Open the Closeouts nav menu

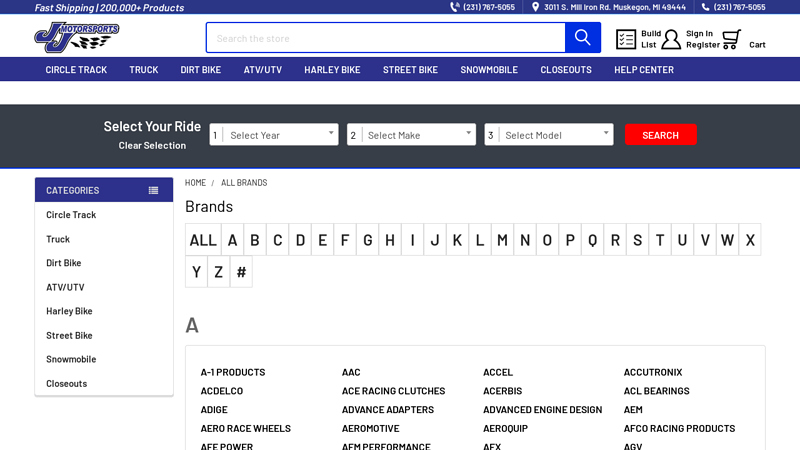click(566, 69)
